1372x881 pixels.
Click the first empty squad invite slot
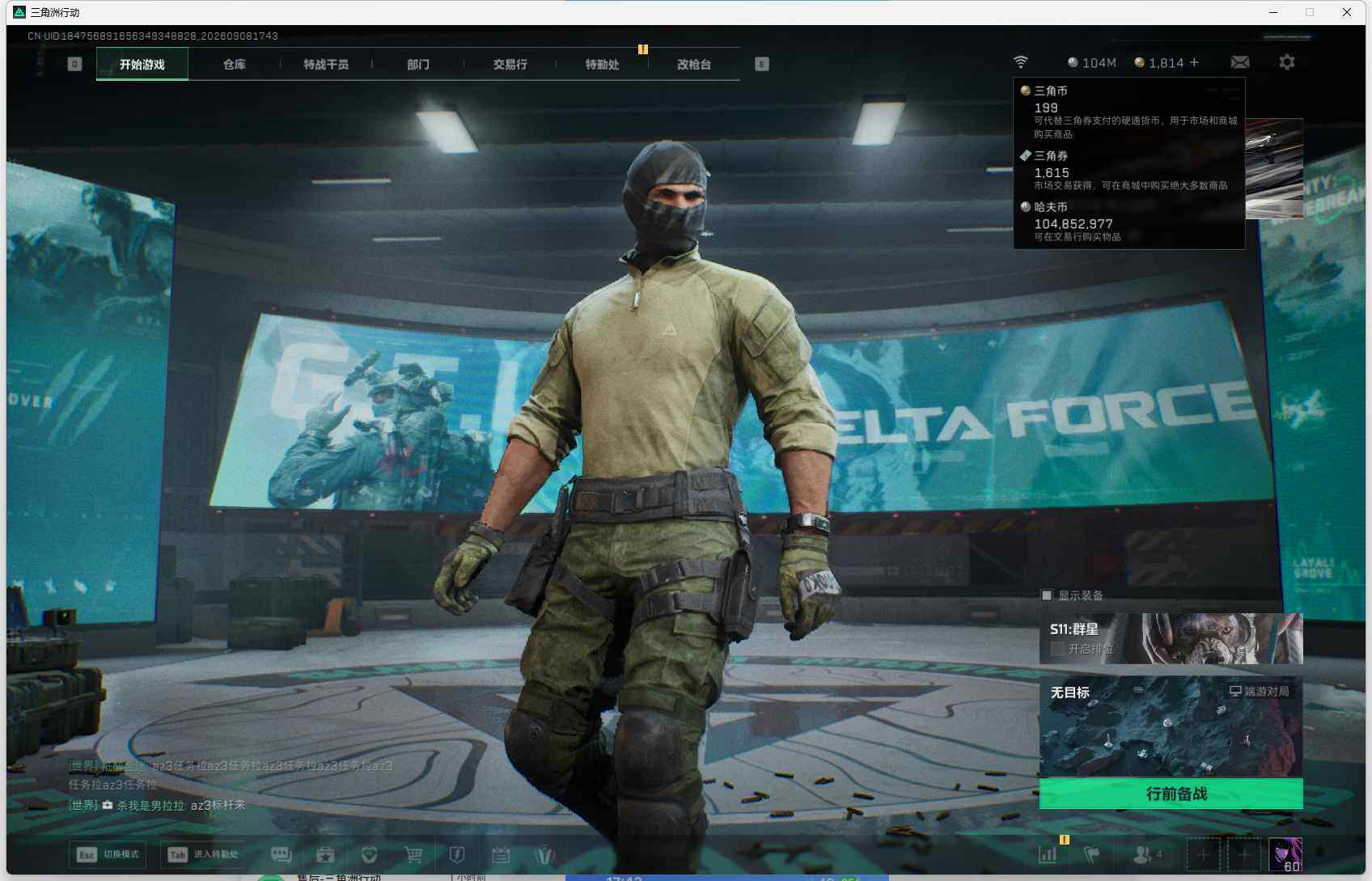(x=1203, y=854)
